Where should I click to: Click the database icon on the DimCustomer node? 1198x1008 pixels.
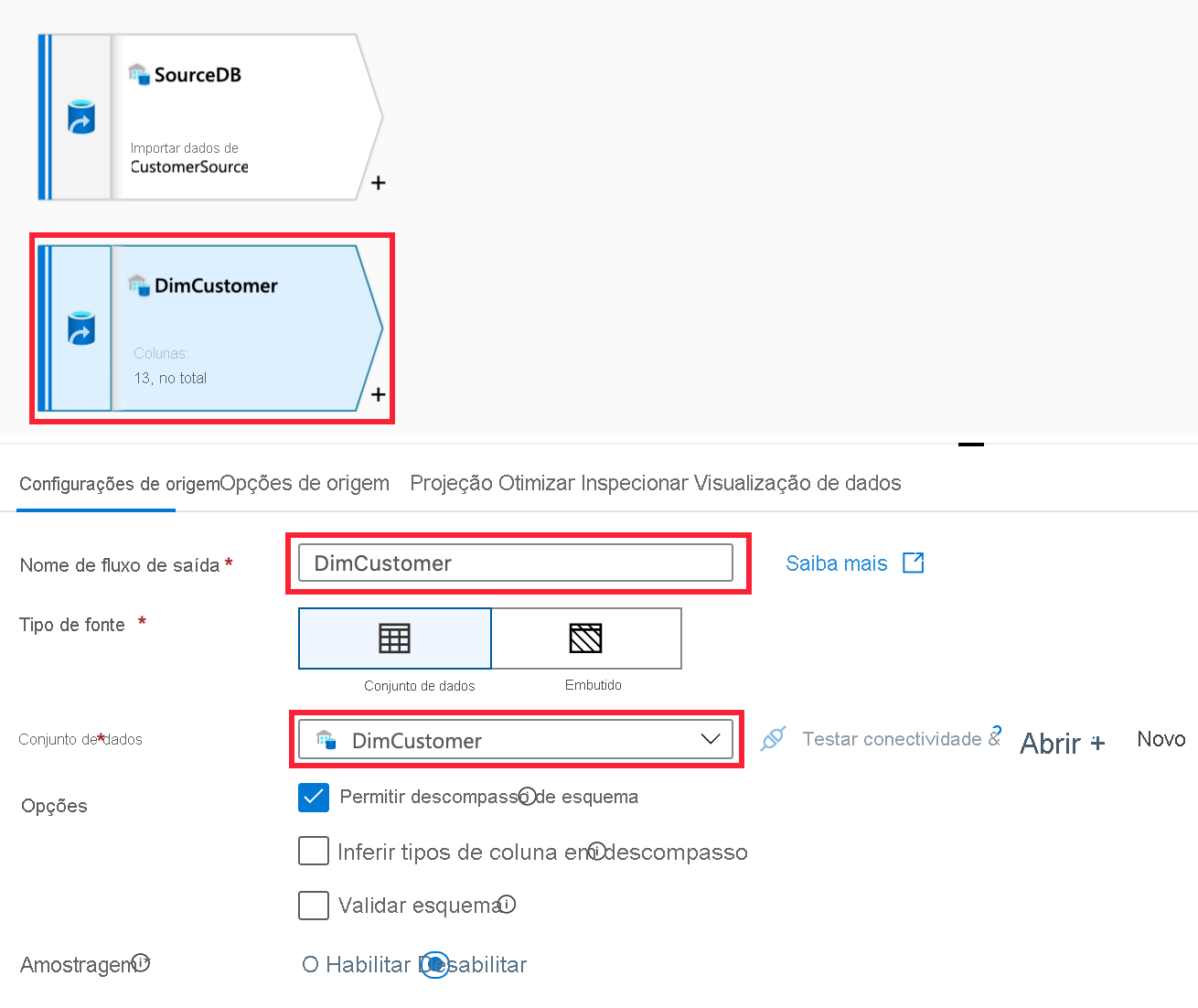coord(80,327)
